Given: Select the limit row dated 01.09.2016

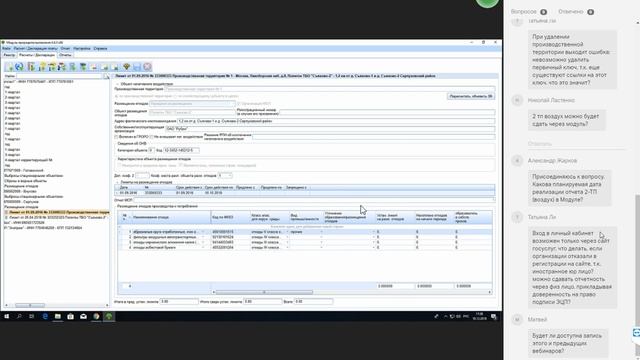Looking at the screenshot, I should [305, 193].
